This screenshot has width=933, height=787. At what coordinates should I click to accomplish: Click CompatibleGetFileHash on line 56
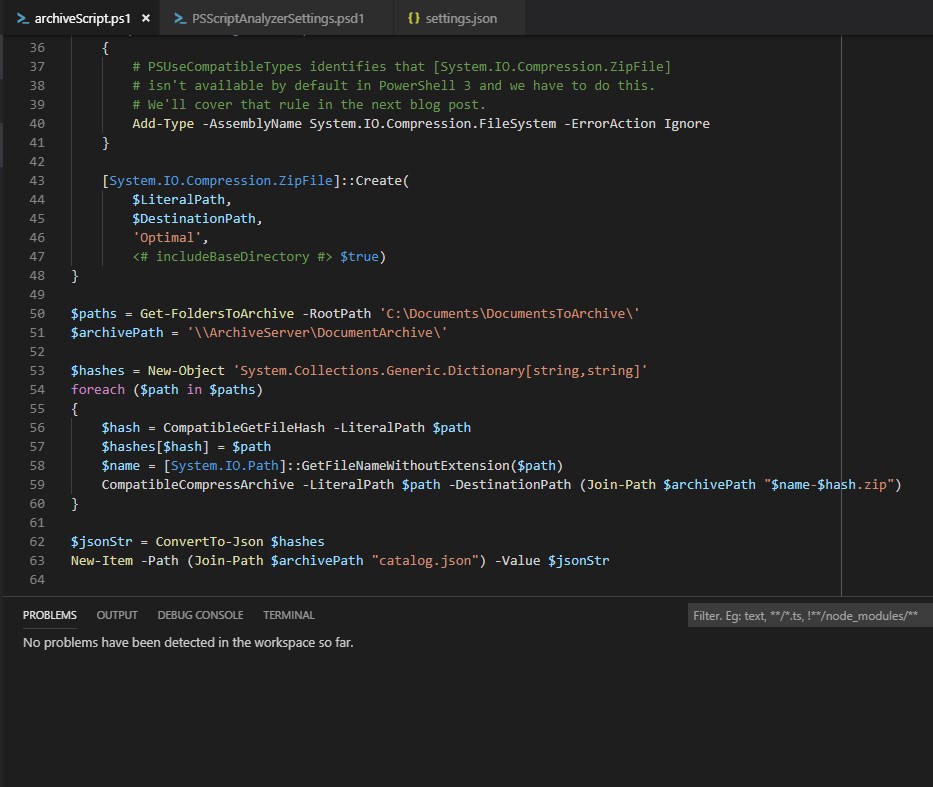point(244,428)
